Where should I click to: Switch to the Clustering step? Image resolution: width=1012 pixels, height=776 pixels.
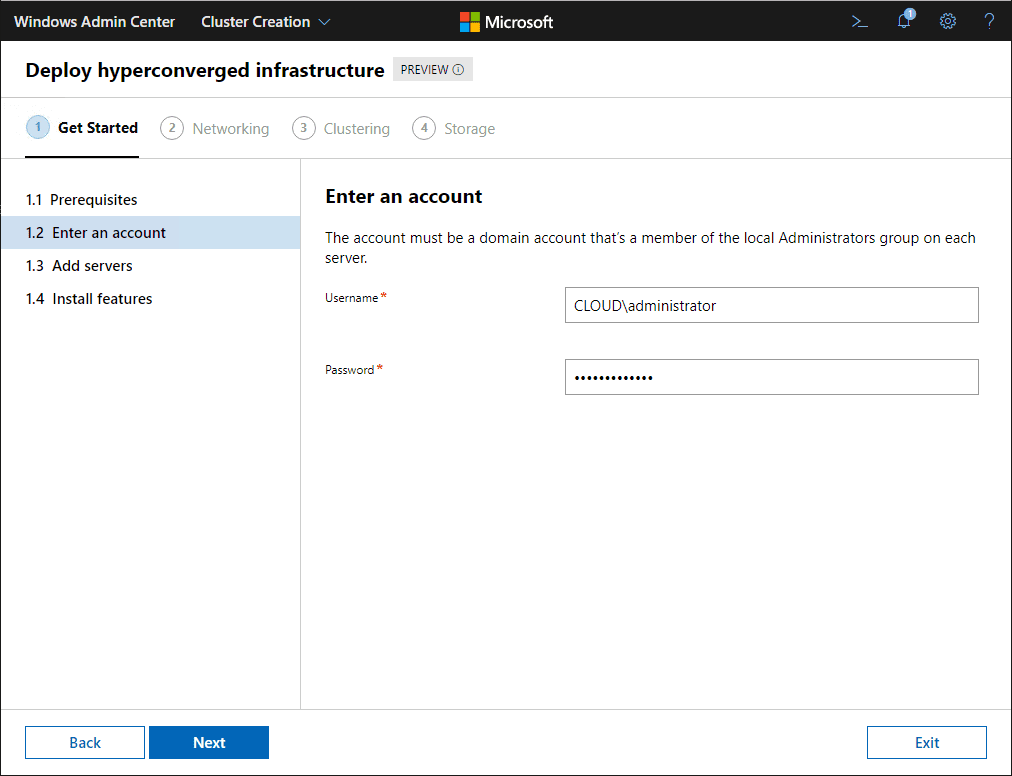click(356, 128)
